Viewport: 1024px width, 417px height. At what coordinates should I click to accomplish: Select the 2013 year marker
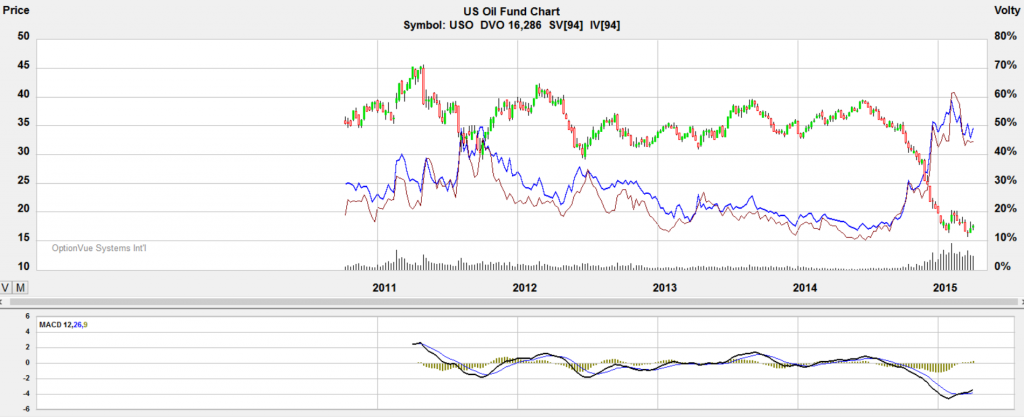665,288
